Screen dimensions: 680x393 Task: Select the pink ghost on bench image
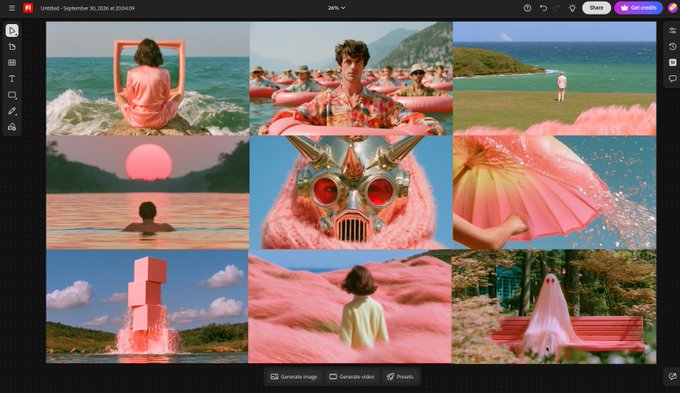click(554, 307)
